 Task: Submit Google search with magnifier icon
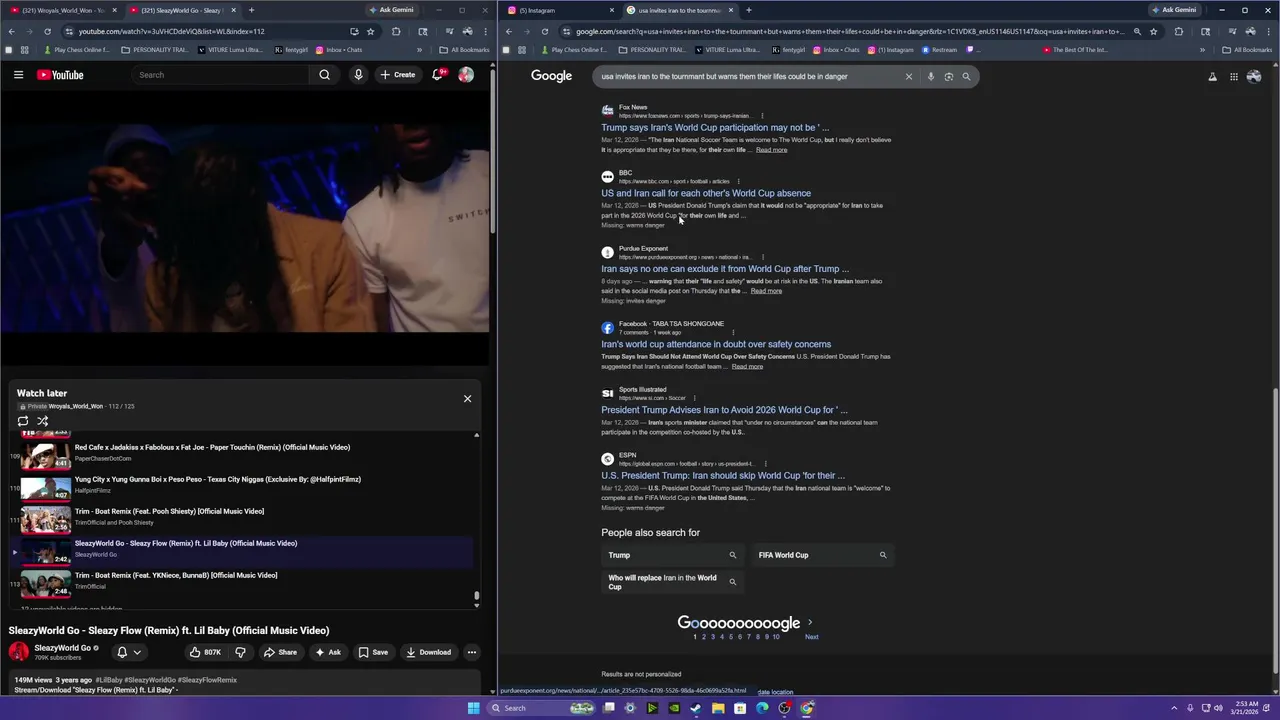coord(966,76)
